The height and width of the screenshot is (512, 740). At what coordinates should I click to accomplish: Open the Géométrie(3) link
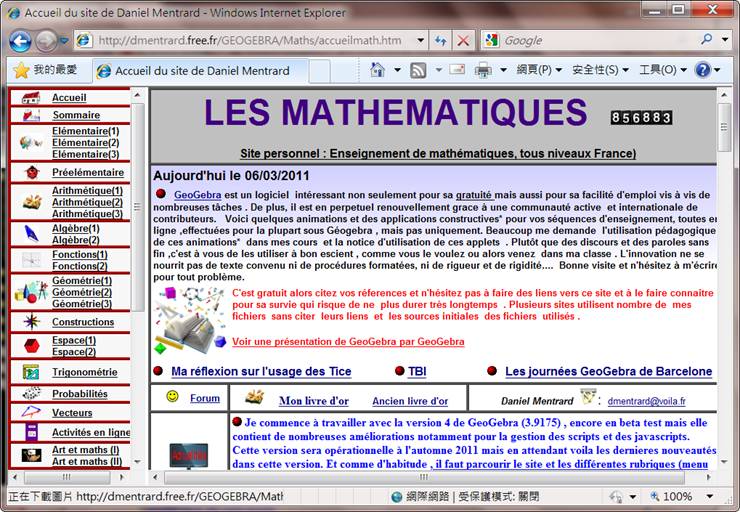pos(82,304)
